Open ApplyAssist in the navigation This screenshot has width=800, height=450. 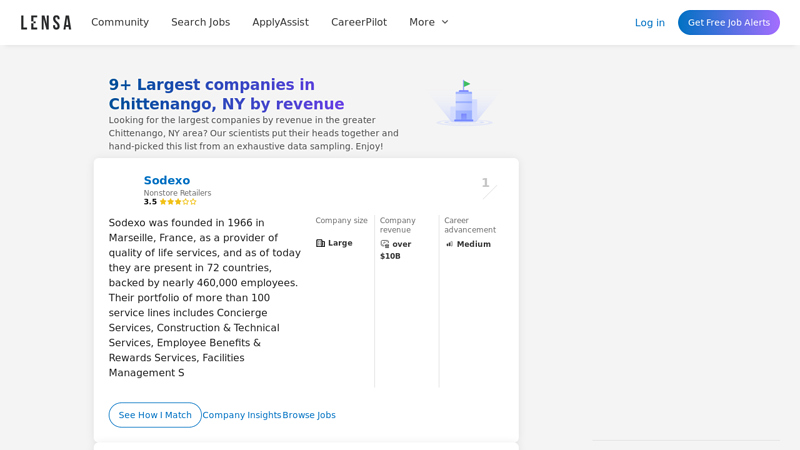click(x=280, y=22)
